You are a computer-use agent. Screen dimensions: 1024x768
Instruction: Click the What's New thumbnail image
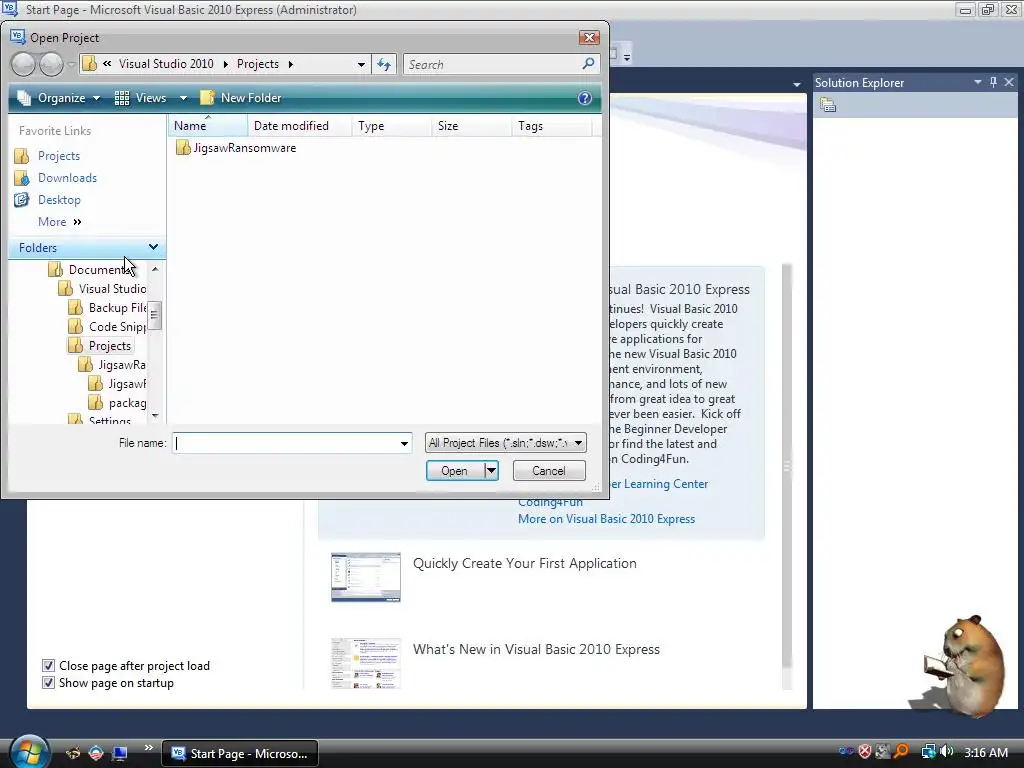(x=366, y=663)
